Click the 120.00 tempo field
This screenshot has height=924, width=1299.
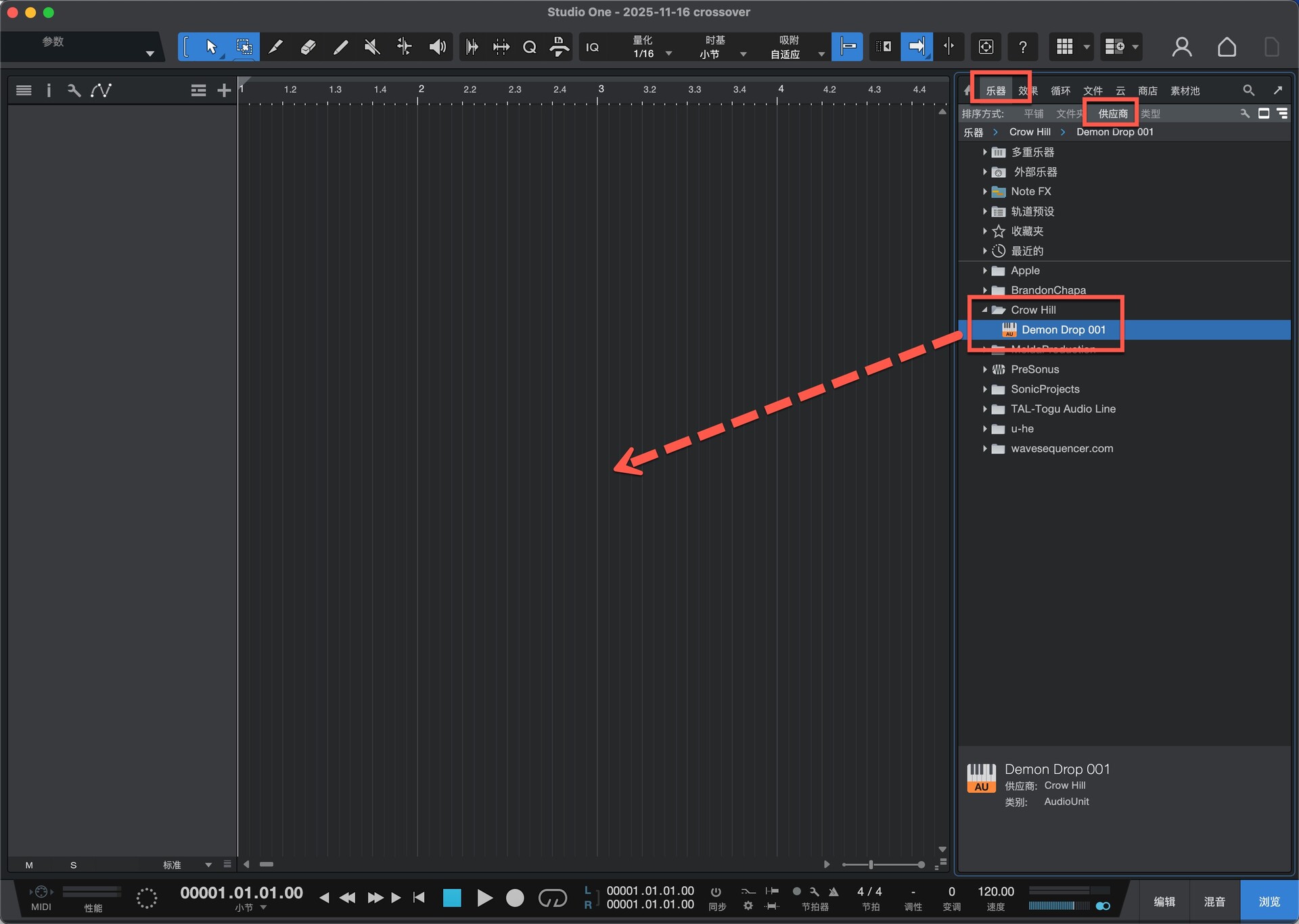pos(995,892)
